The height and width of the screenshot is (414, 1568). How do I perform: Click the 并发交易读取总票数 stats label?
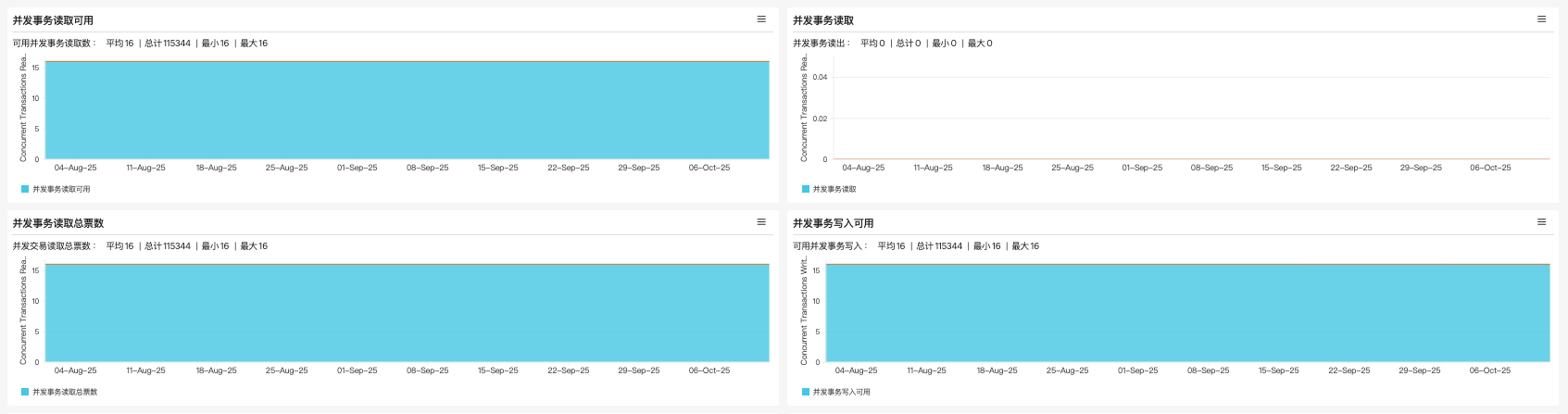click(x=54, y=246)
